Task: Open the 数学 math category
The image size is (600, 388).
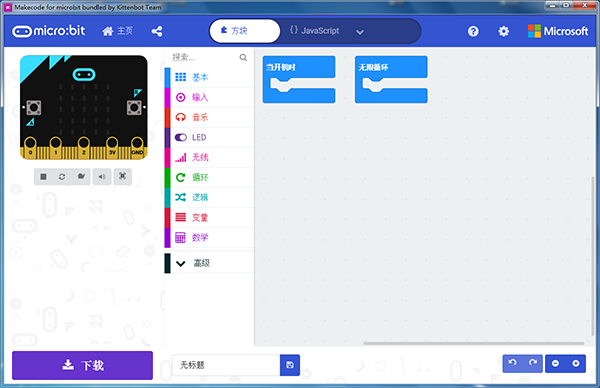Action: pyautogui.click(x=209, y=238)
